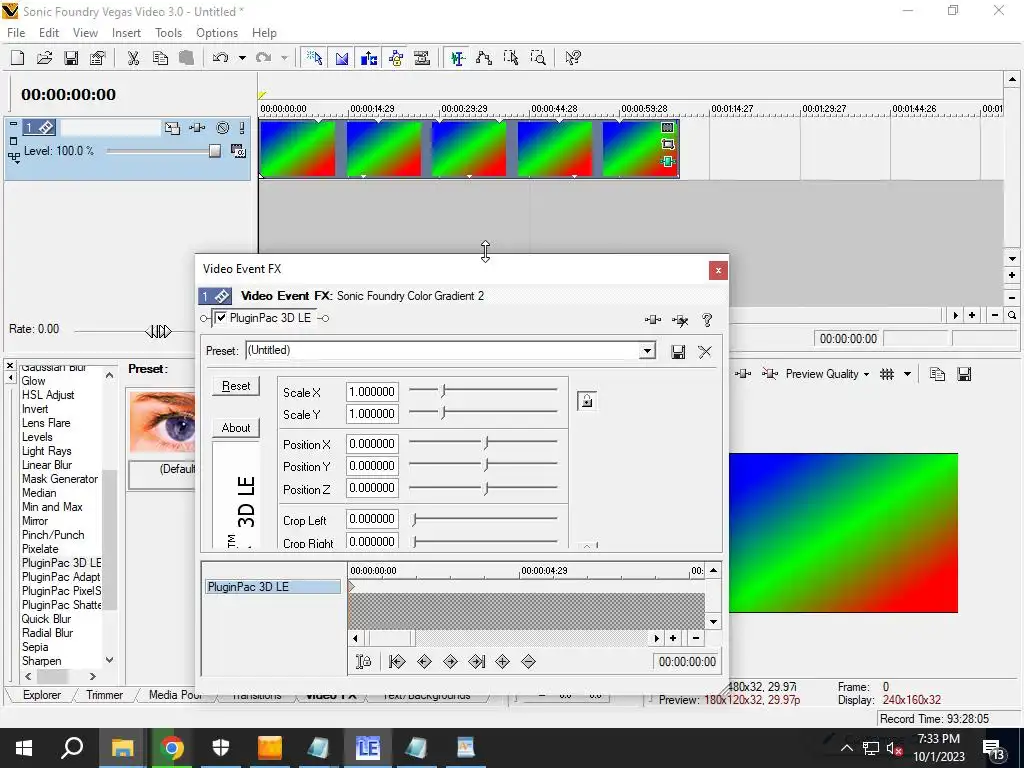The height and width of the screenshot is (768, 1024).
Task: Add a keyframe with plus diamond button
Action: click(x=502, y=662)
